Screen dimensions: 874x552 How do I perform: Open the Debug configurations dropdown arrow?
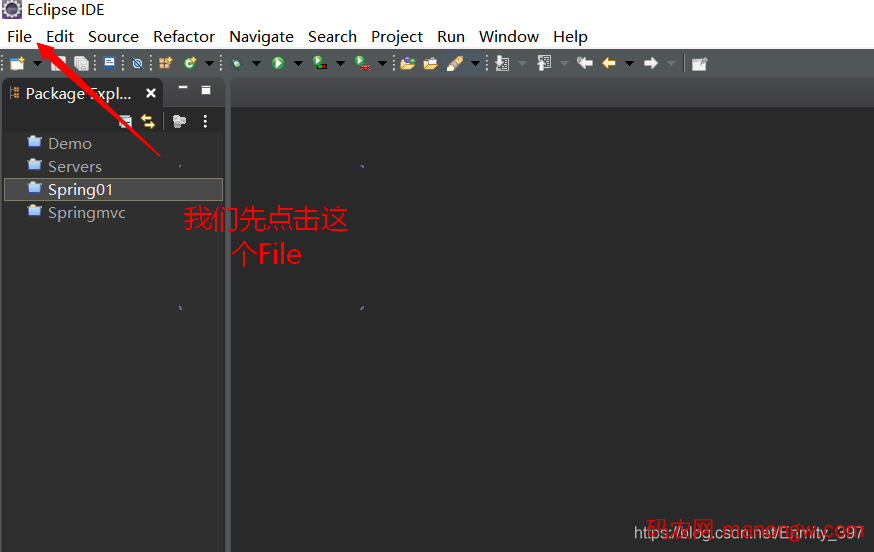click(x=256, y=64)
